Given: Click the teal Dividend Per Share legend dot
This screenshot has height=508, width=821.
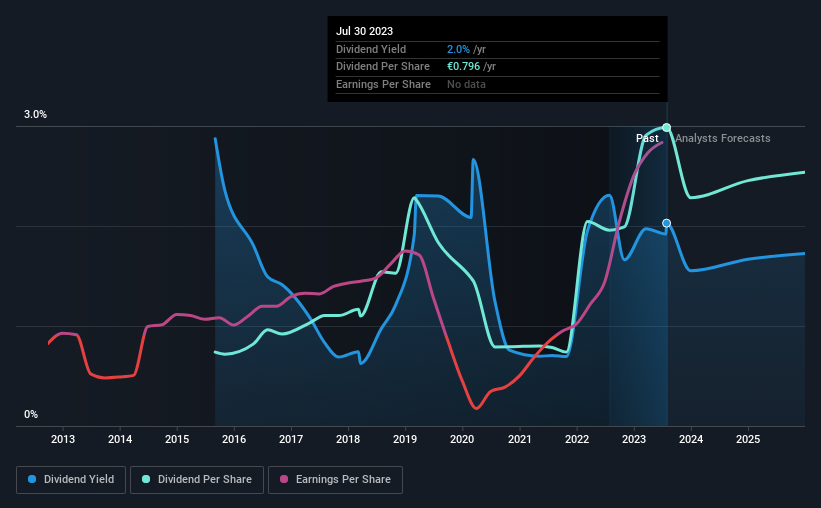Looking at the screenshot, I should (146, 479).
